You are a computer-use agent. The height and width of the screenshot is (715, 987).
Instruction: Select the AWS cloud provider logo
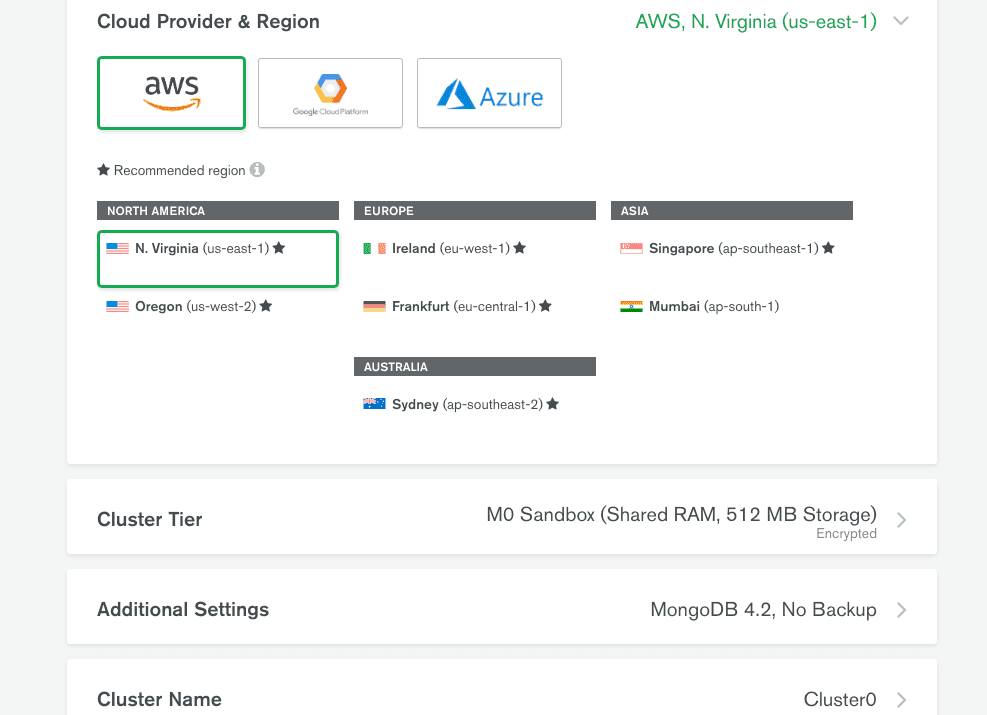pos(171,93)
